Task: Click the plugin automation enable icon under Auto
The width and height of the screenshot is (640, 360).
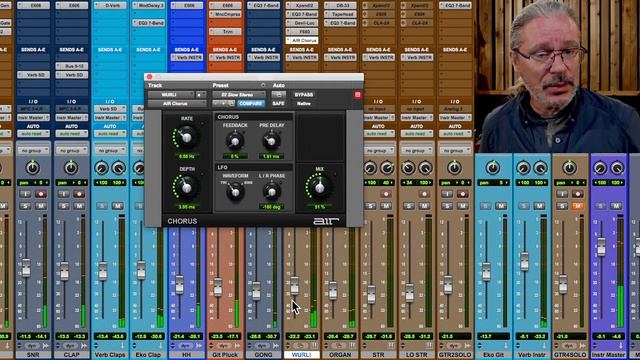Action: point(279,95)
